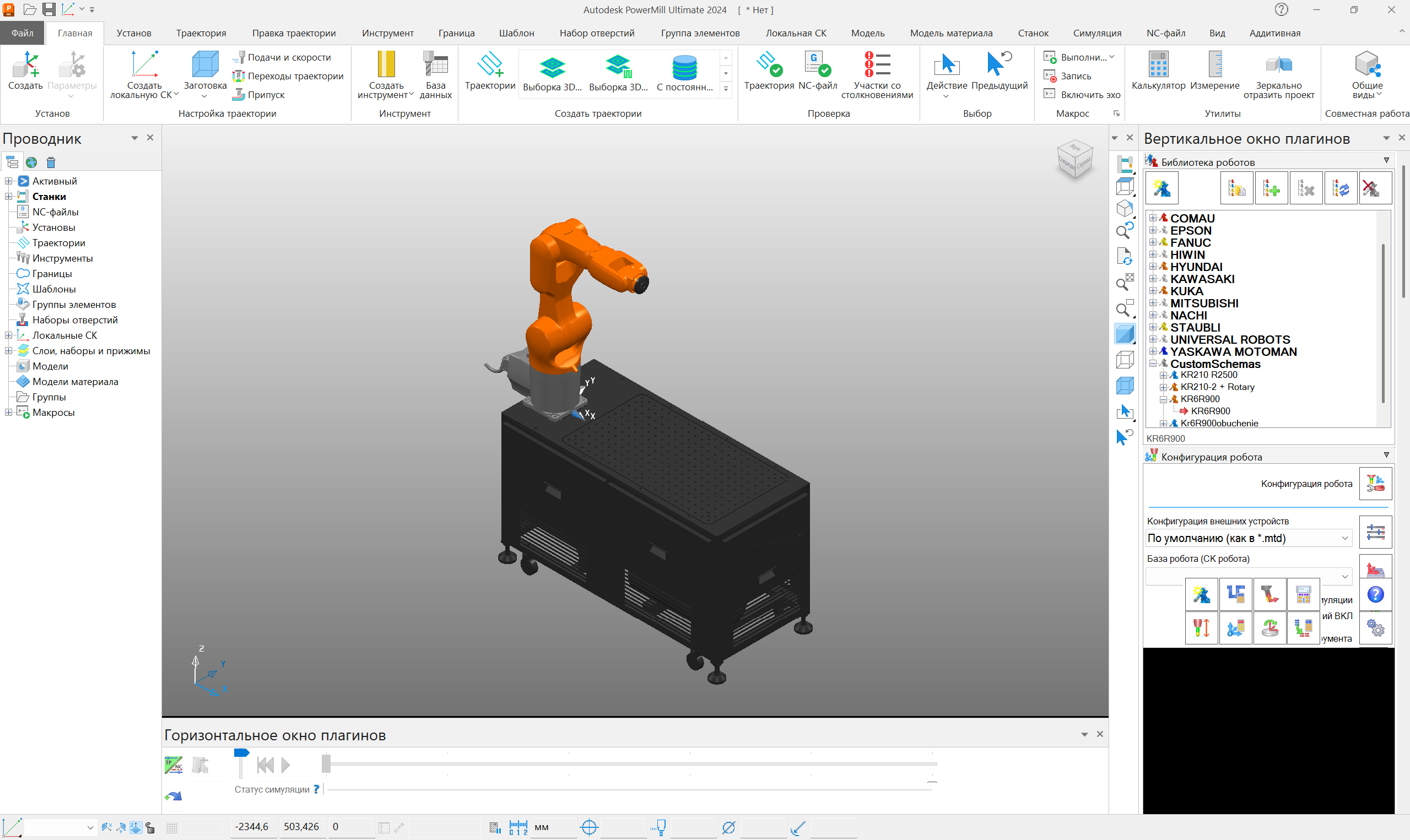This screenshot has width=1410, height=840.
Task: Open Robot base (База робота) dropdown
Action: pyautogui.click(x=1248, y=576)
